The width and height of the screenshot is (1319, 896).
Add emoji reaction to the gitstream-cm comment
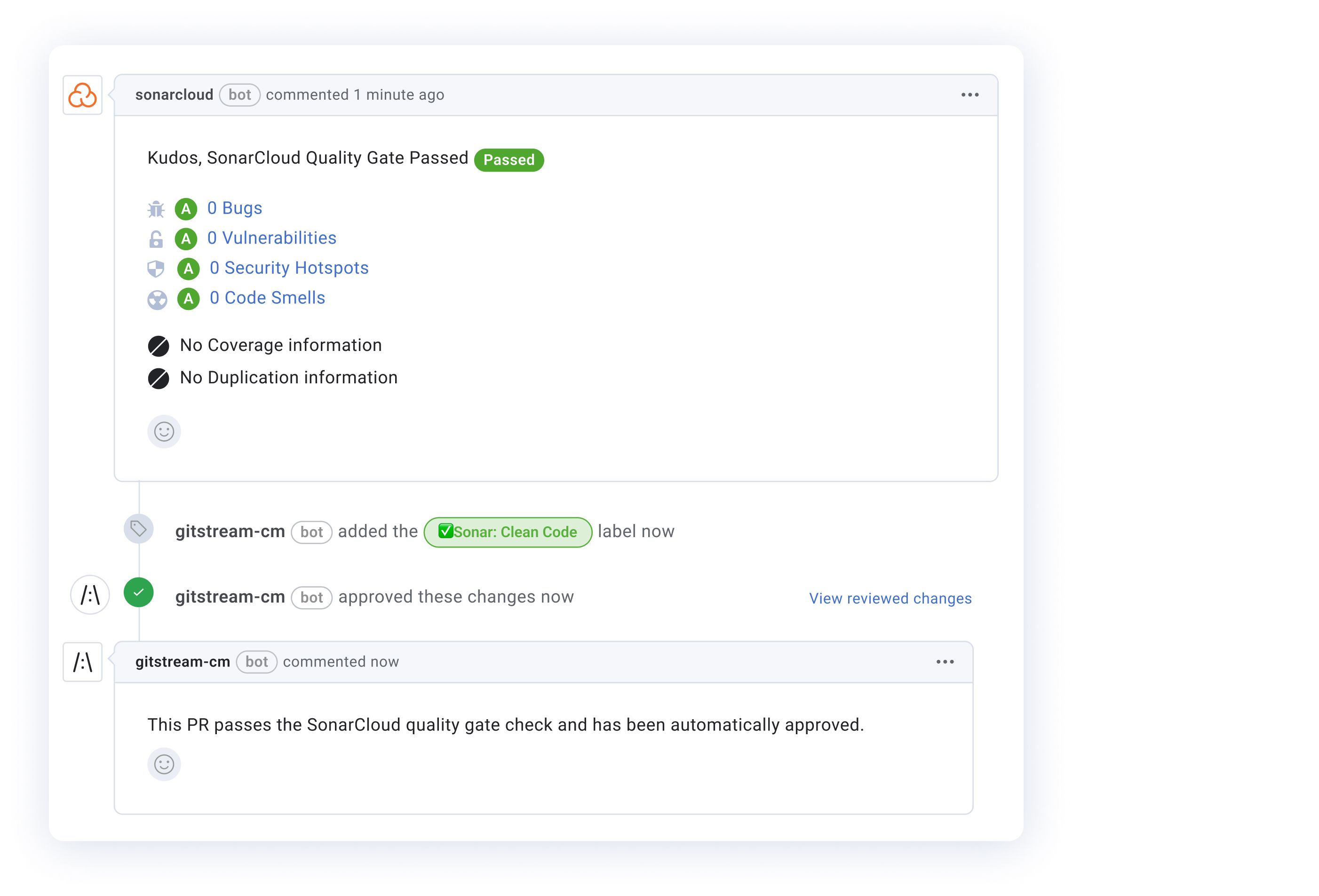coord(164,764)
